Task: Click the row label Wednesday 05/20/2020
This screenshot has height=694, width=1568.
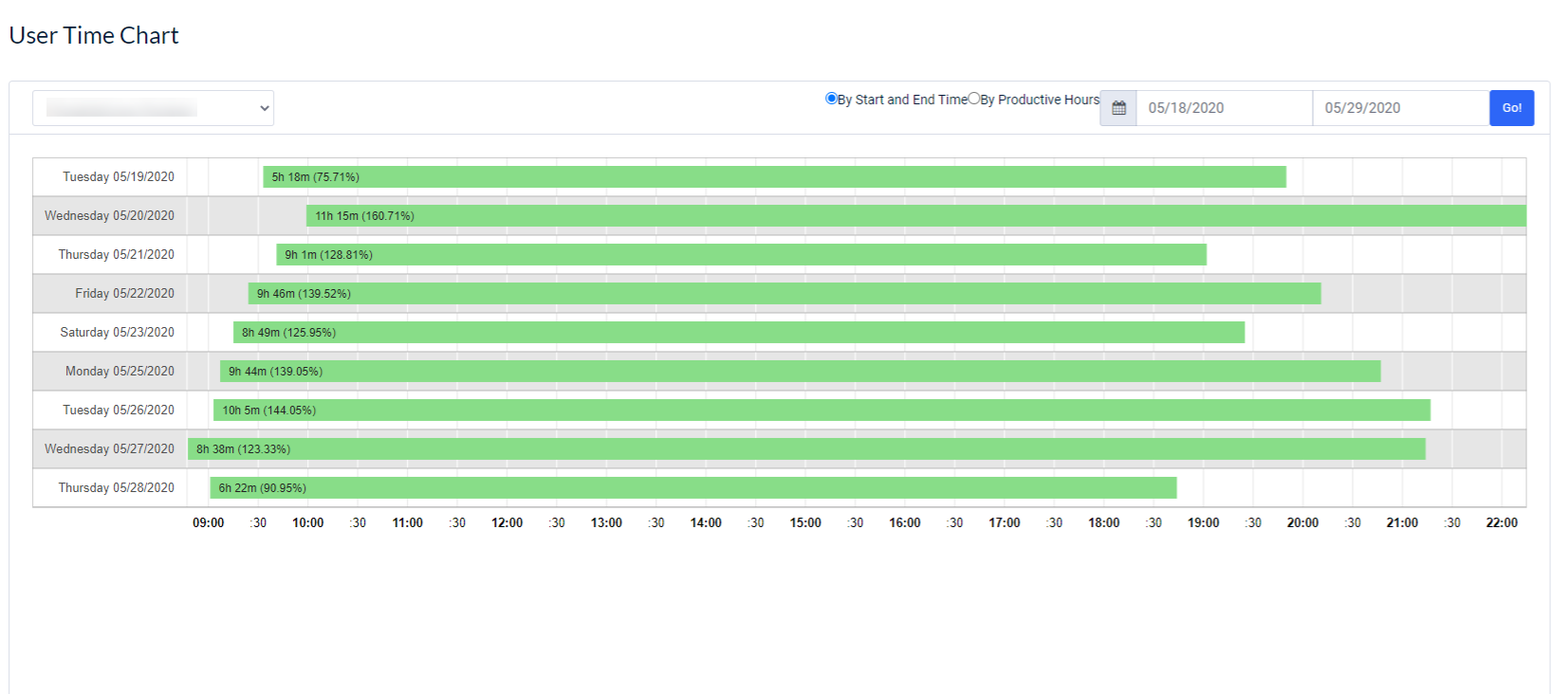Action: pyautogui.click(x=109, y=216)
